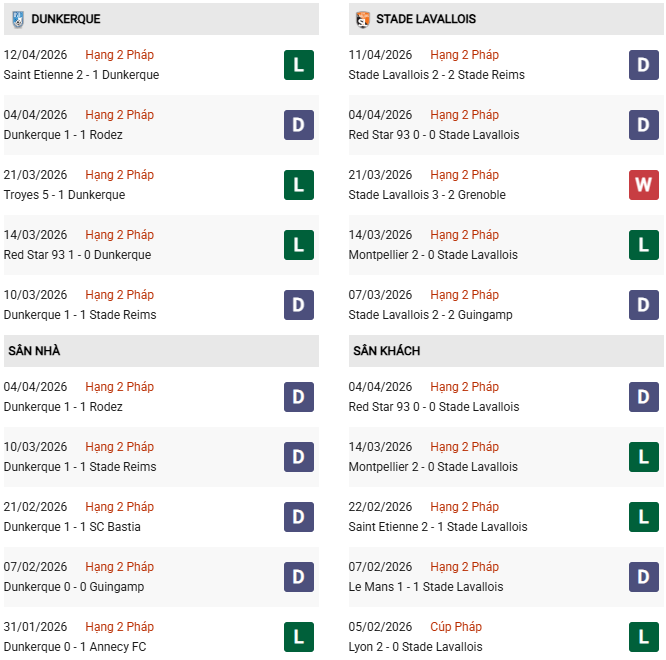
Task: Open the Red Star 93 1 - 0 Dunkerque match
Action: tap(77, 255)
